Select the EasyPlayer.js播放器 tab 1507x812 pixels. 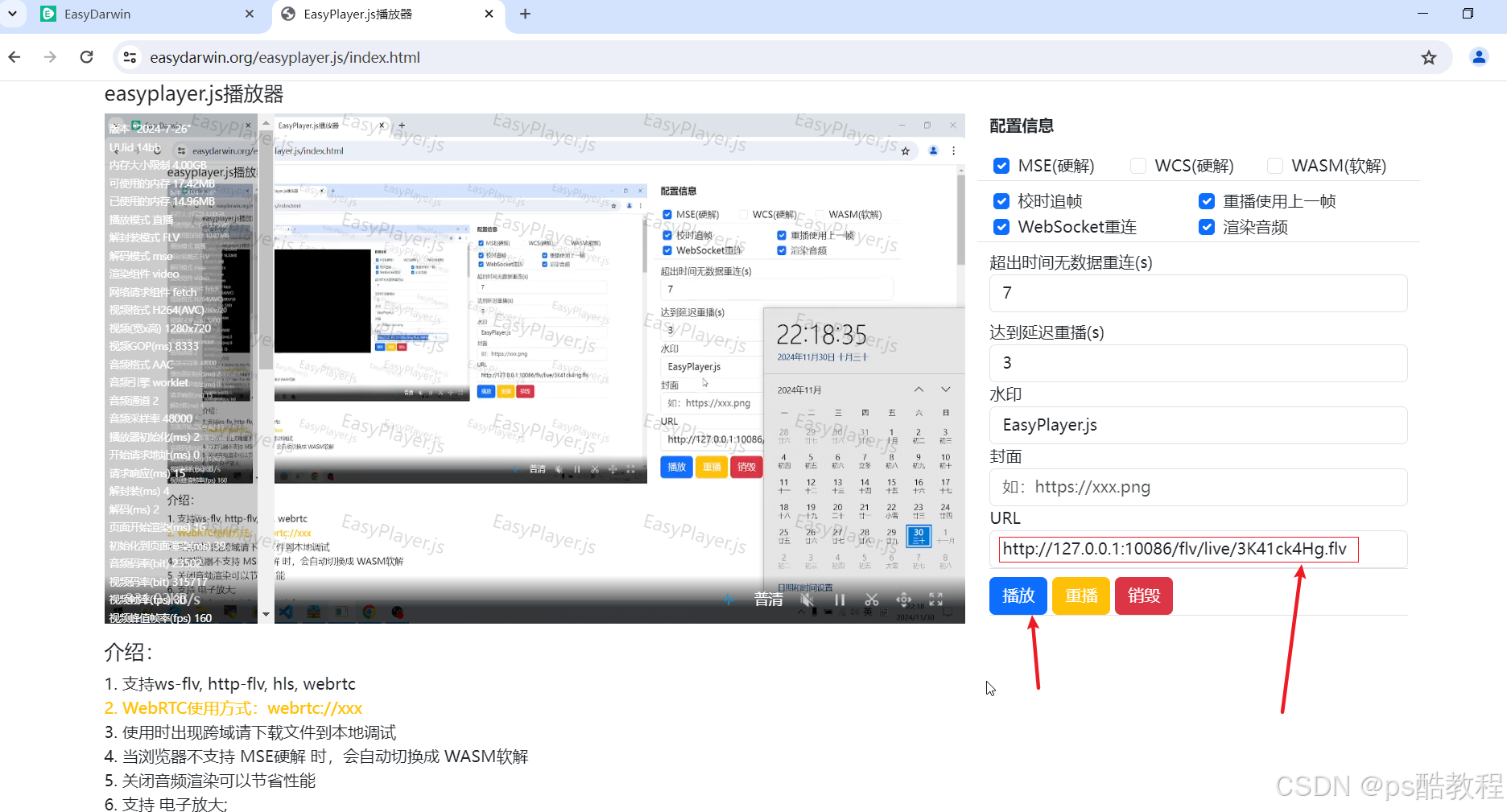pos(388,14)
